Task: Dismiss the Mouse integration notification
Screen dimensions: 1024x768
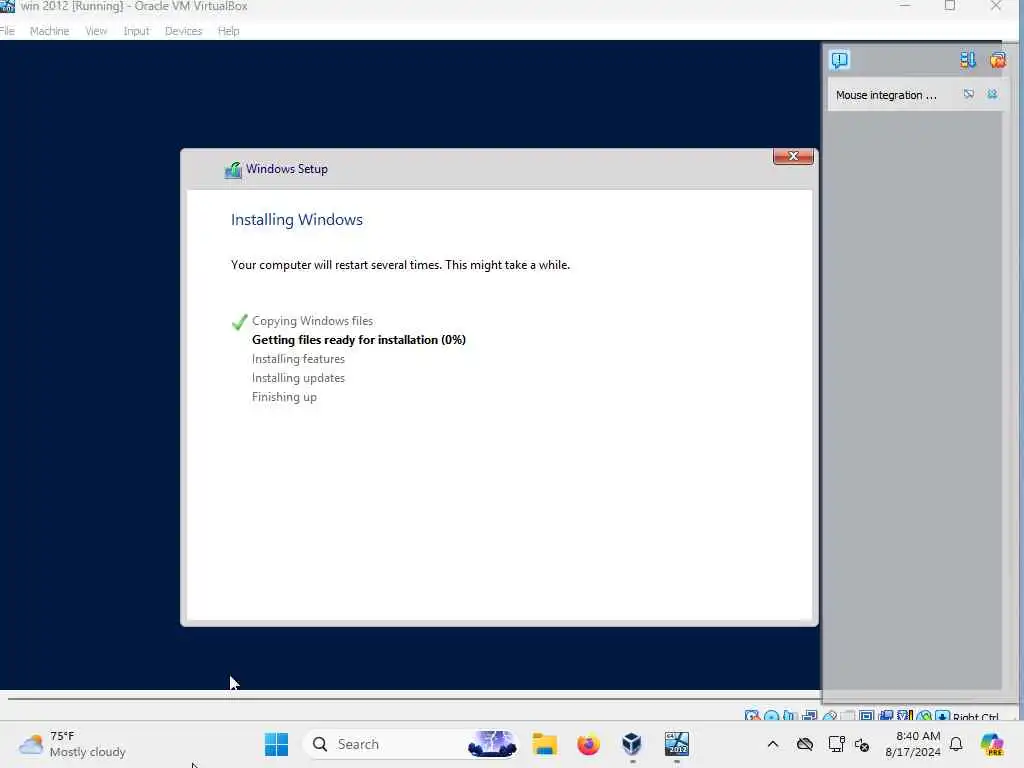Action: tap(992, 94)
